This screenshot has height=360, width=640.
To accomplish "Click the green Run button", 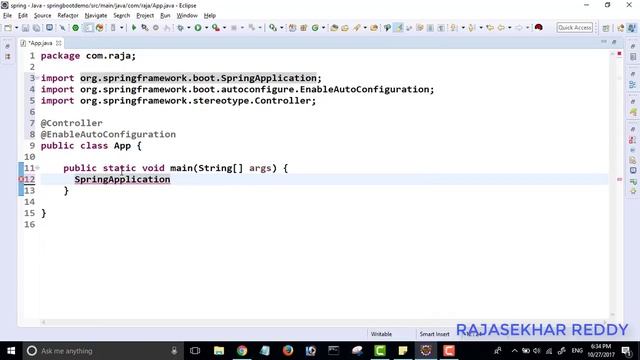I will coord(198,28).
